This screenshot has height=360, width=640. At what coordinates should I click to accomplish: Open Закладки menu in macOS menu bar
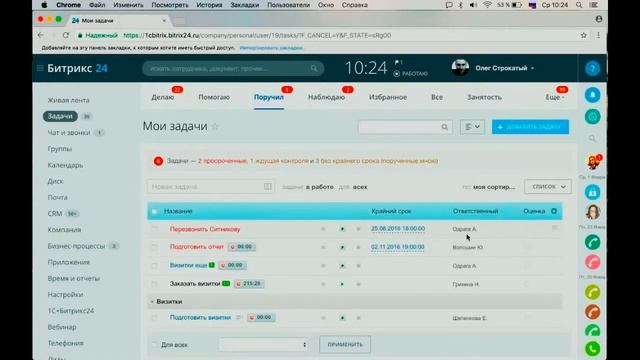coord(244,5)
